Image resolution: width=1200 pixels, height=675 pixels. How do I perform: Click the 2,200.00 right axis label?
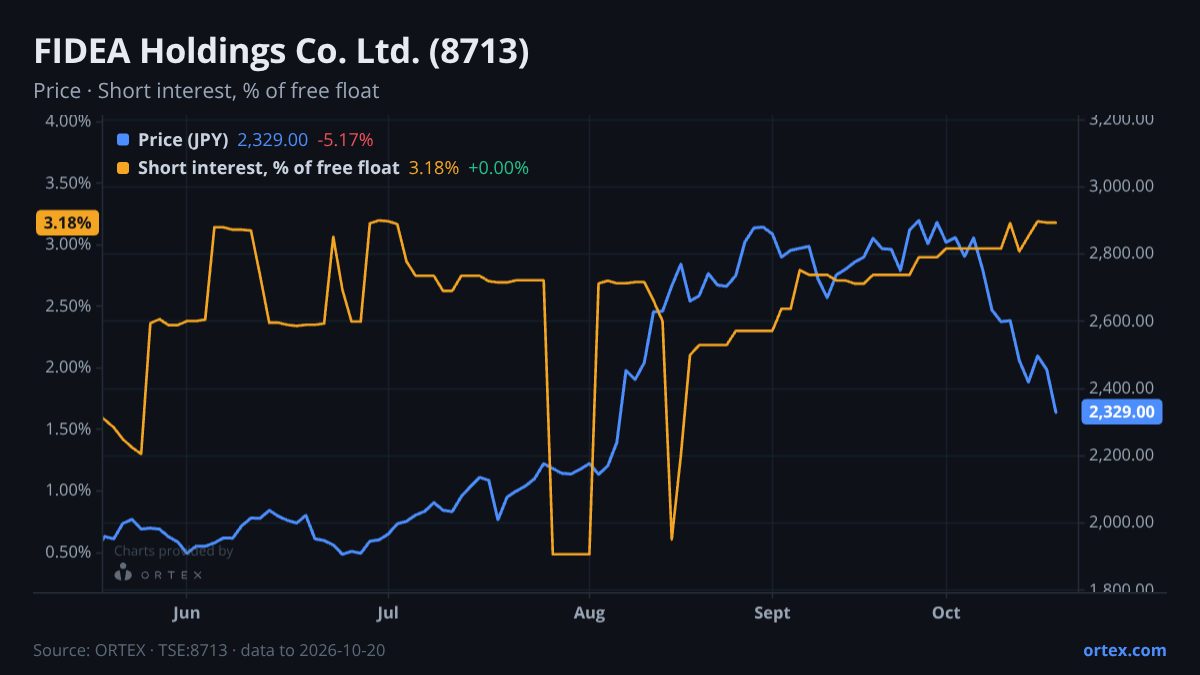(x=1122, y=455)
